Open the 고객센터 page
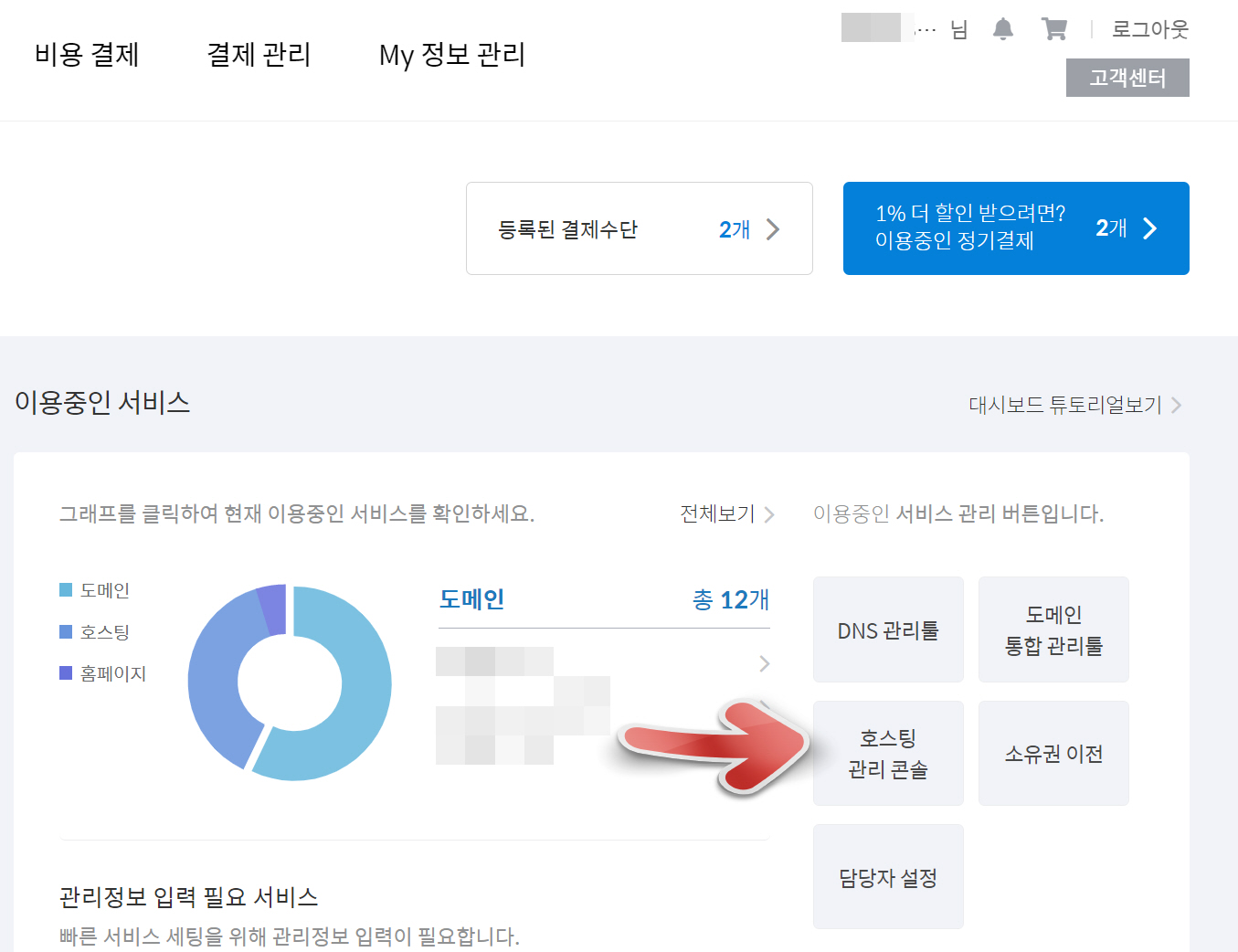This screenshot has height=952, width=1238. 1127,78
